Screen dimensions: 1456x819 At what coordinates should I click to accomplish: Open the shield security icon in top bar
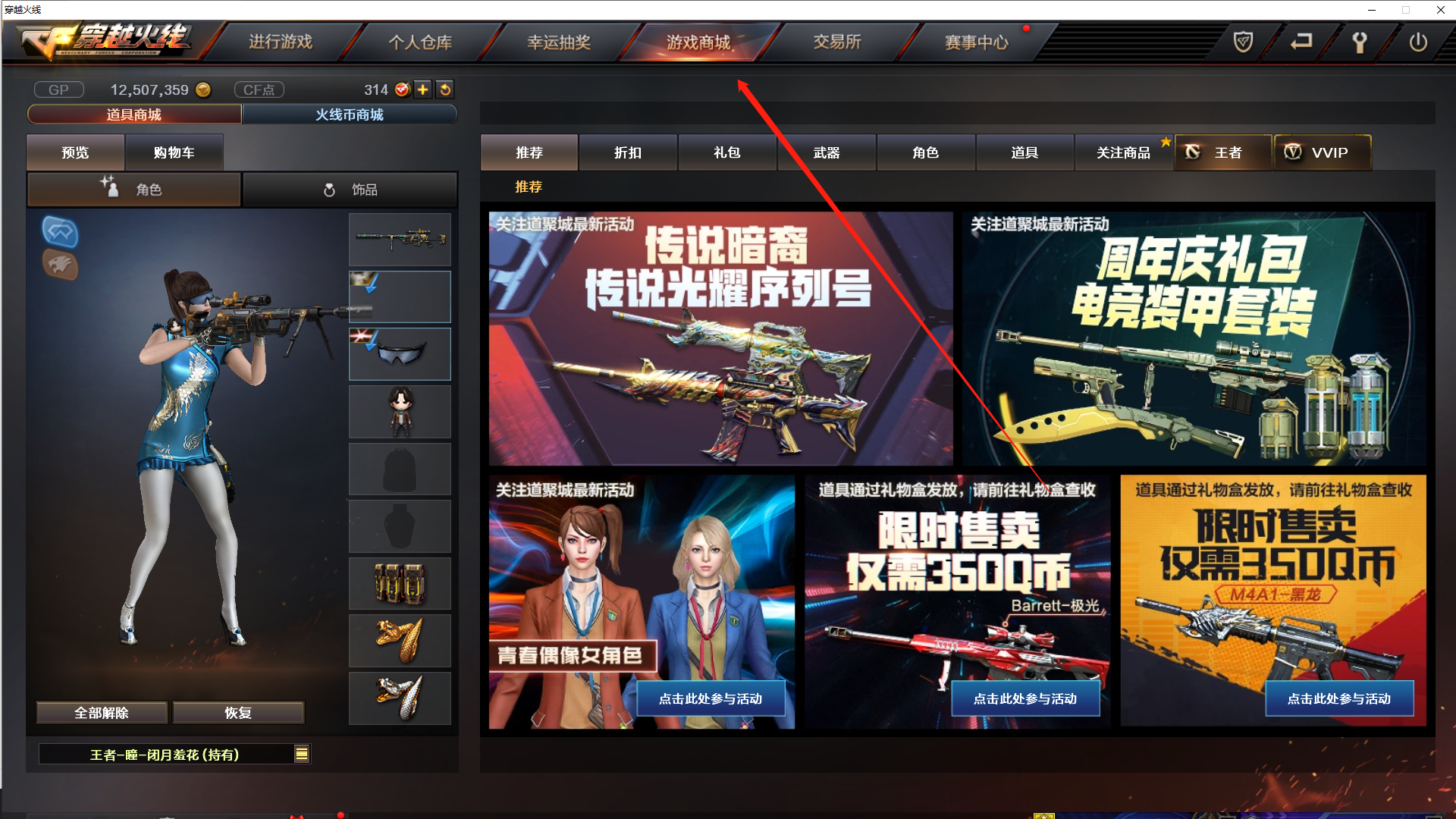[1243, 42]
